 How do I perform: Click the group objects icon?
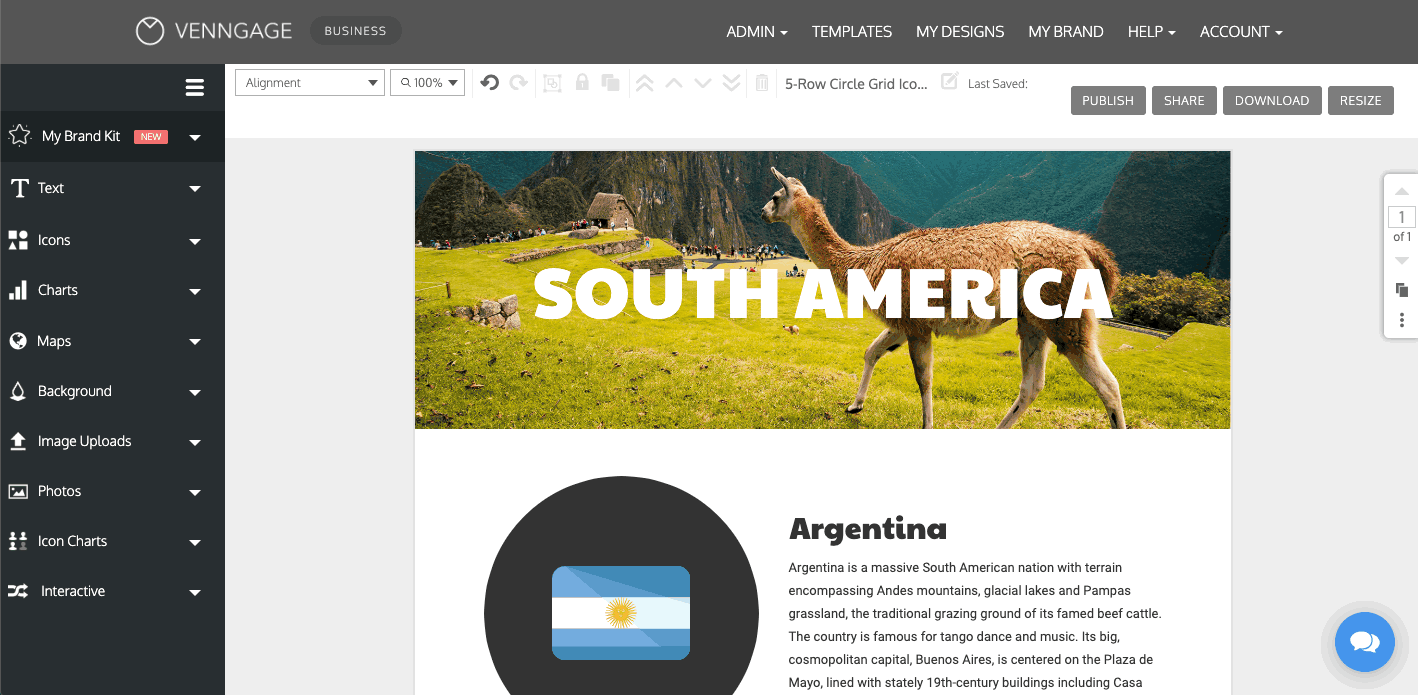point(552,83)
